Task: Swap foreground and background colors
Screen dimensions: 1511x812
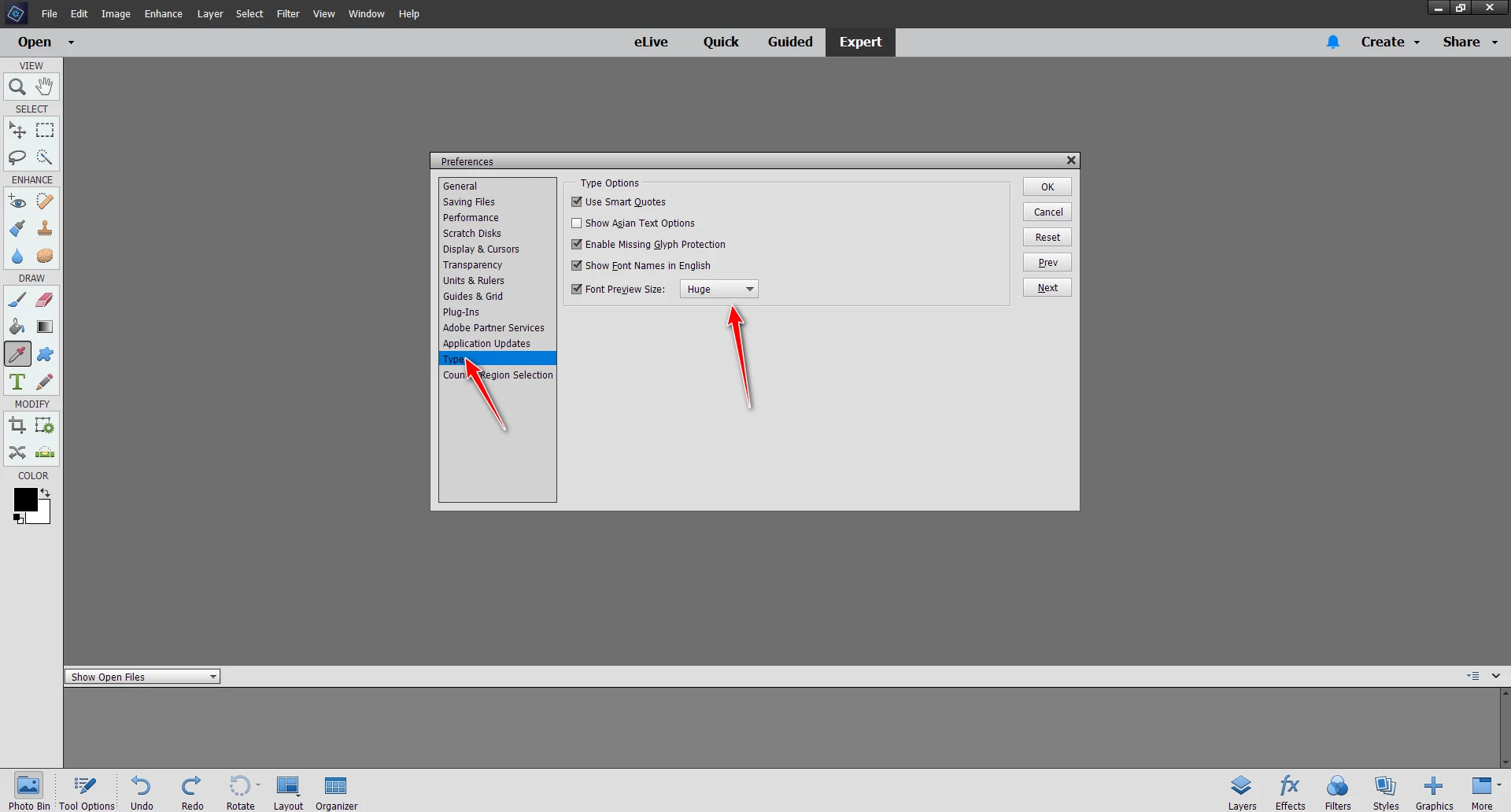Action: 46,493
